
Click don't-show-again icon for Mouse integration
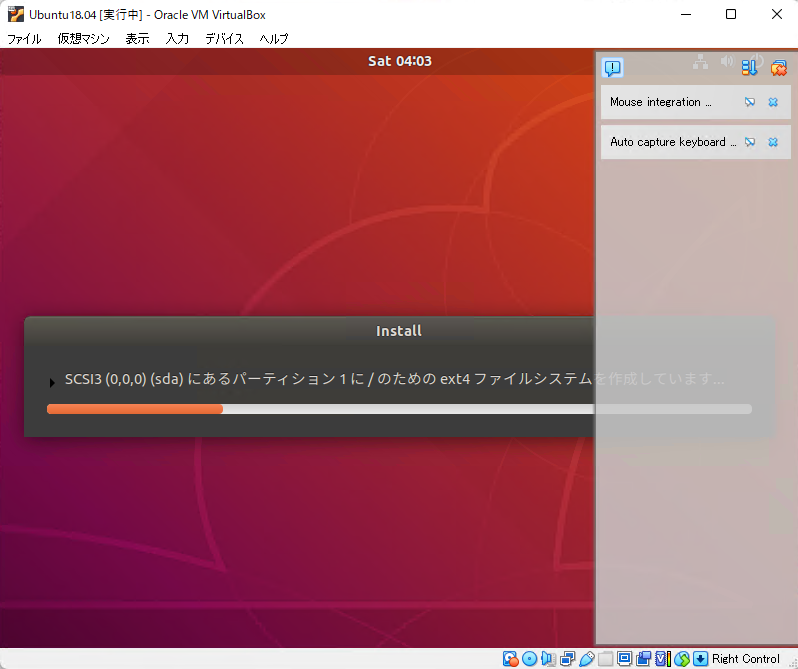[x=750, y=102]
